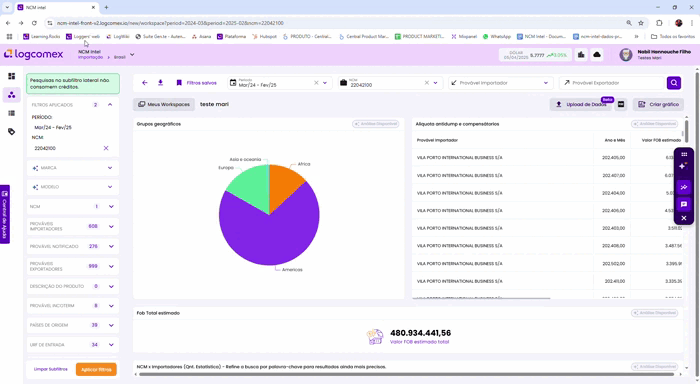The width and height of the screenshot is (700, 384).
Task: Click the cloud icon in the header
Action: [597, 55]
